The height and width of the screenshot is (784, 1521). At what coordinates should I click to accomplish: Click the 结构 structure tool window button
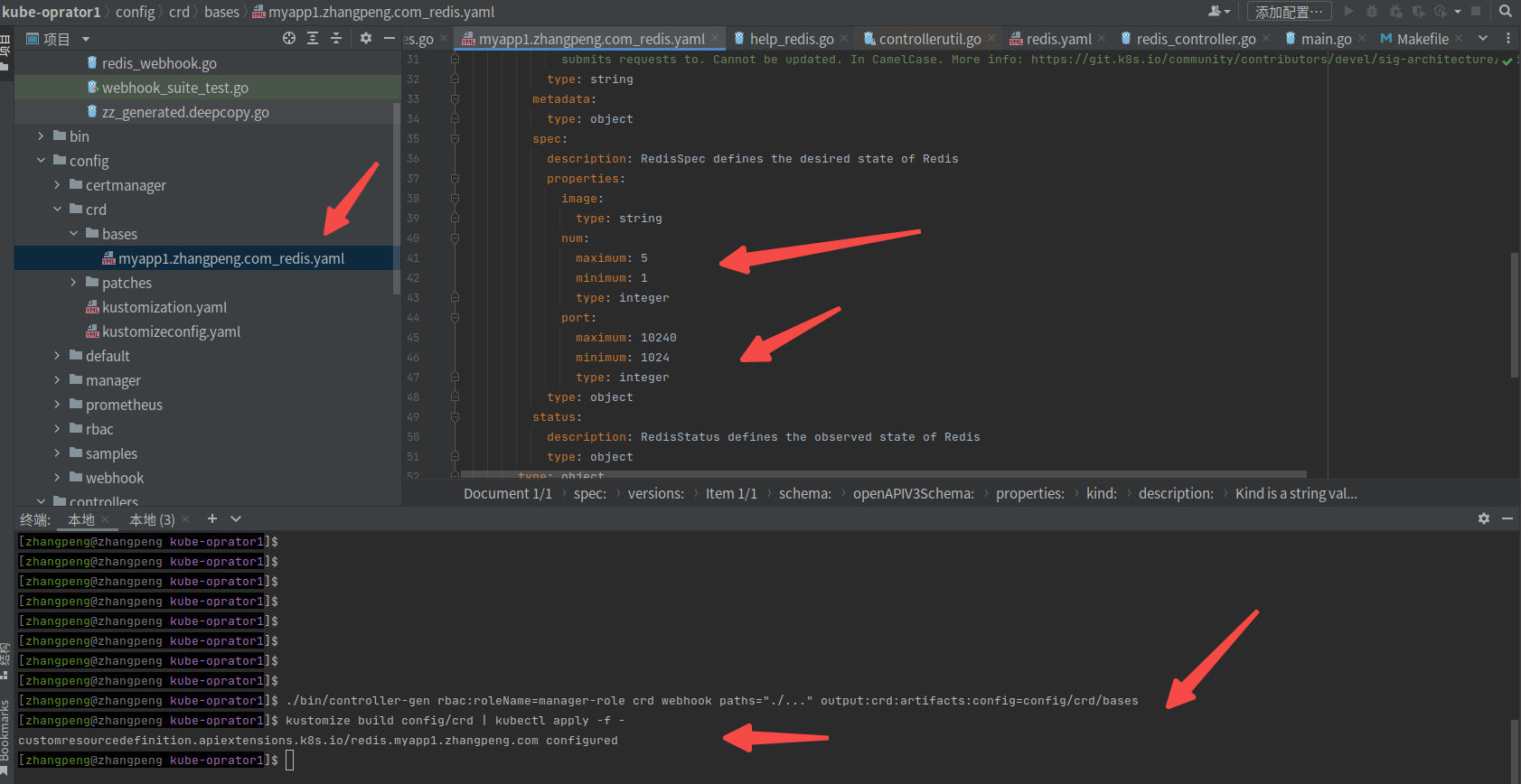click(x=5, y=660)
